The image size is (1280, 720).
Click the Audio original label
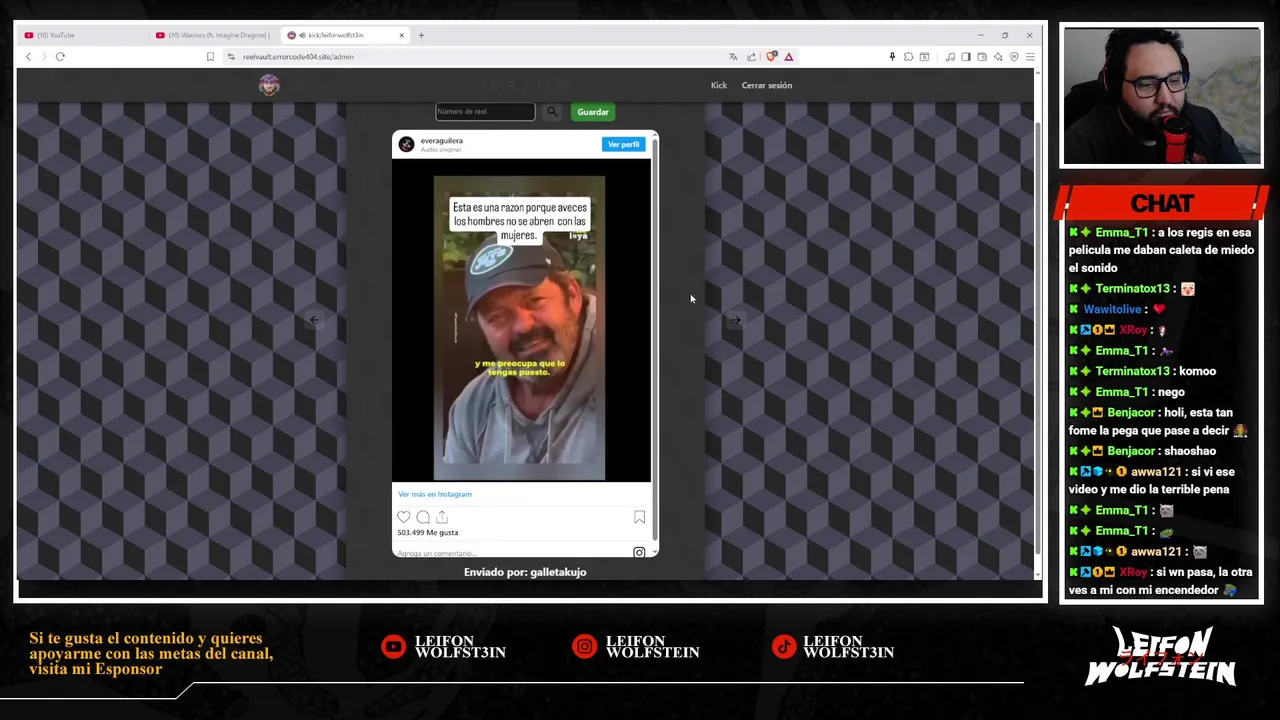(x=441, y=150)
